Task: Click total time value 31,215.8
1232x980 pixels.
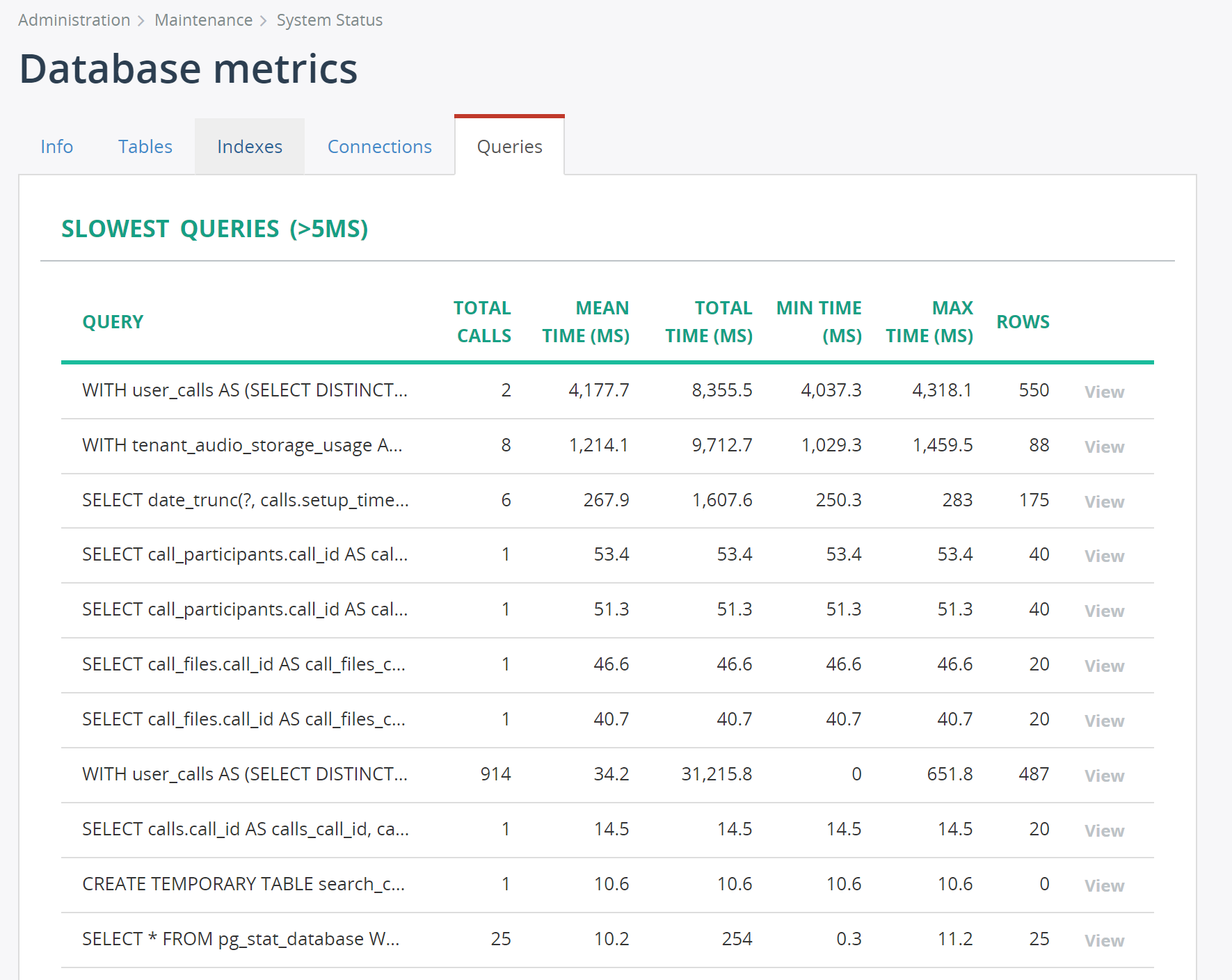Action: coord(717,774)
